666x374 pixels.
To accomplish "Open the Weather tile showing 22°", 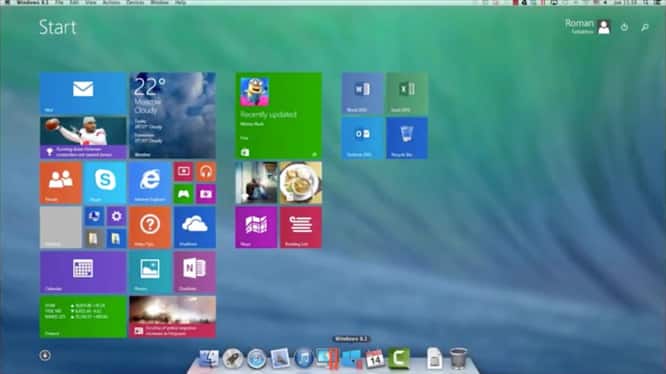I will click(x=172, y=115).
